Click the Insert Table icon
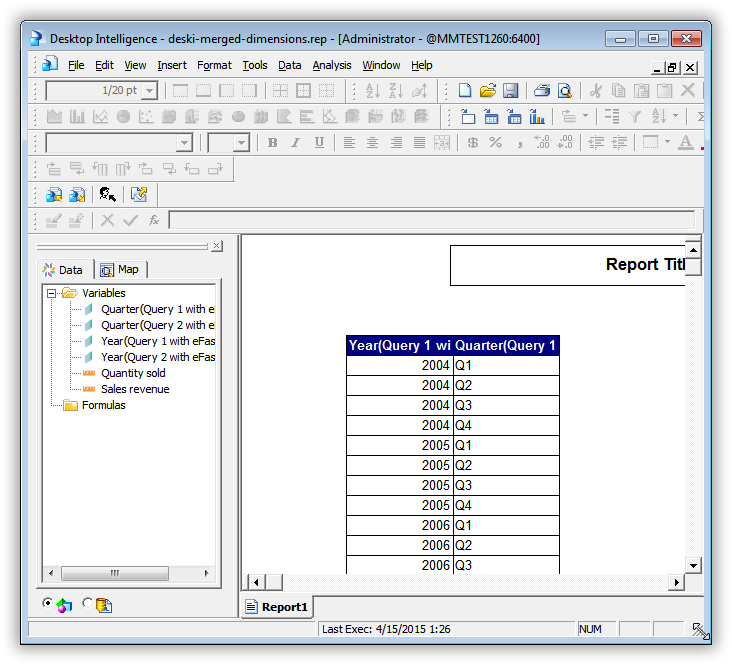This screenshot has width=732, height=665. coord(491,116)
